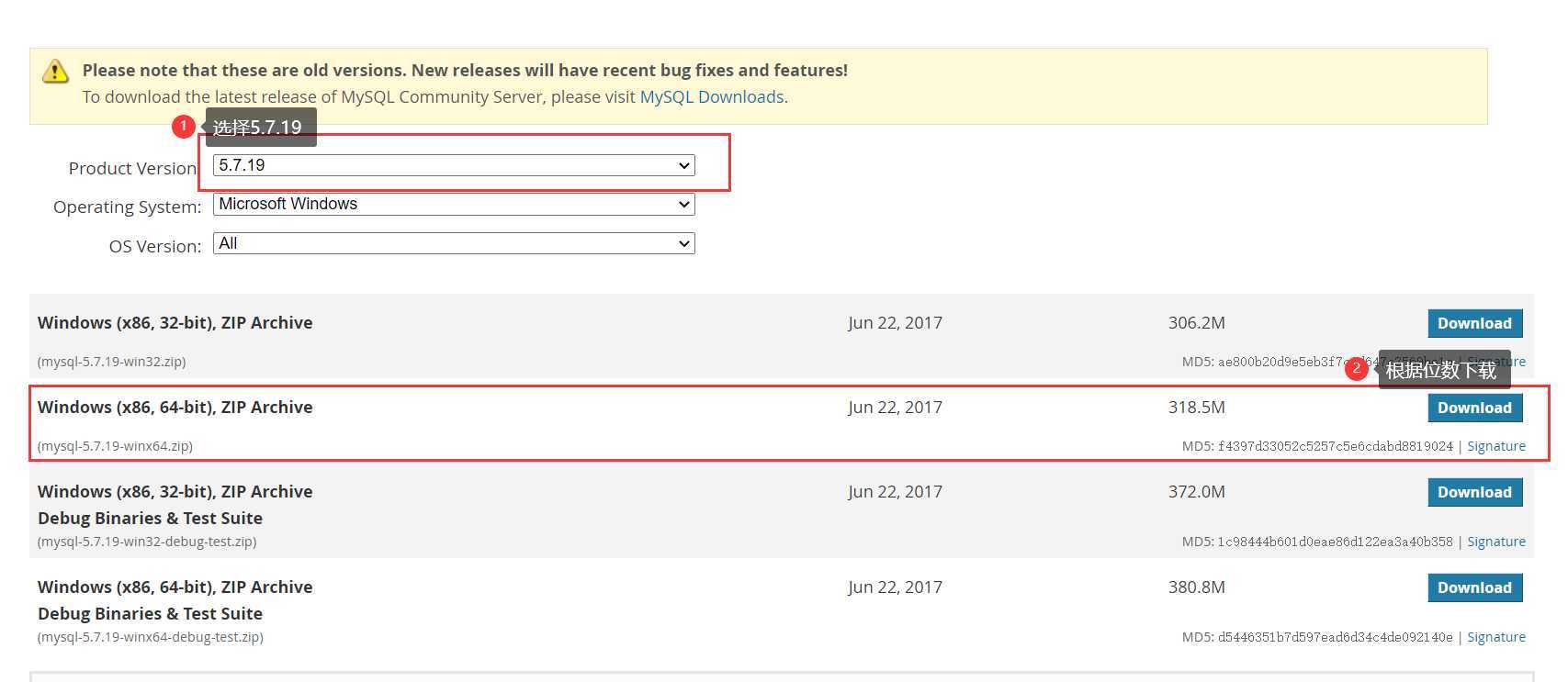Click the Product Version label
1568x682 pixels.
click(133, 168)
